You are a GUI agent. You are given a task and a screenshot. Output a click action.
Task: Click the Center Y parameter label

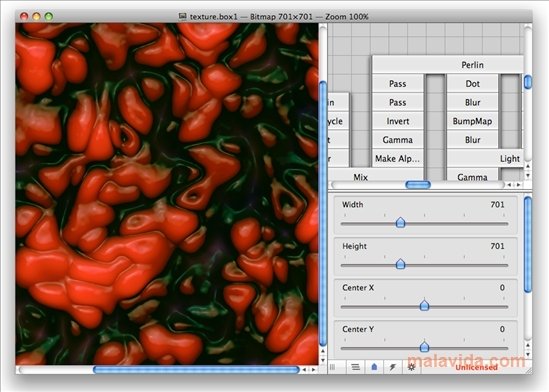pos(358,329)
